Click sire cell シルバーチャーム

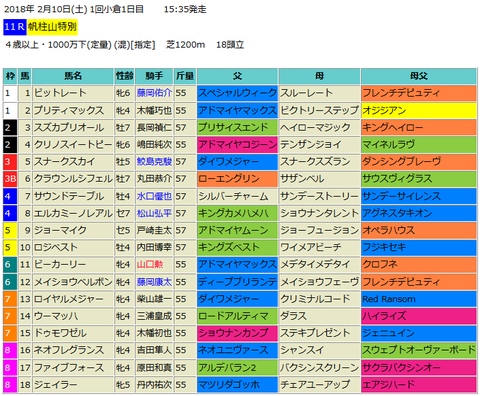pyautogui.click(x=237, y=196)
